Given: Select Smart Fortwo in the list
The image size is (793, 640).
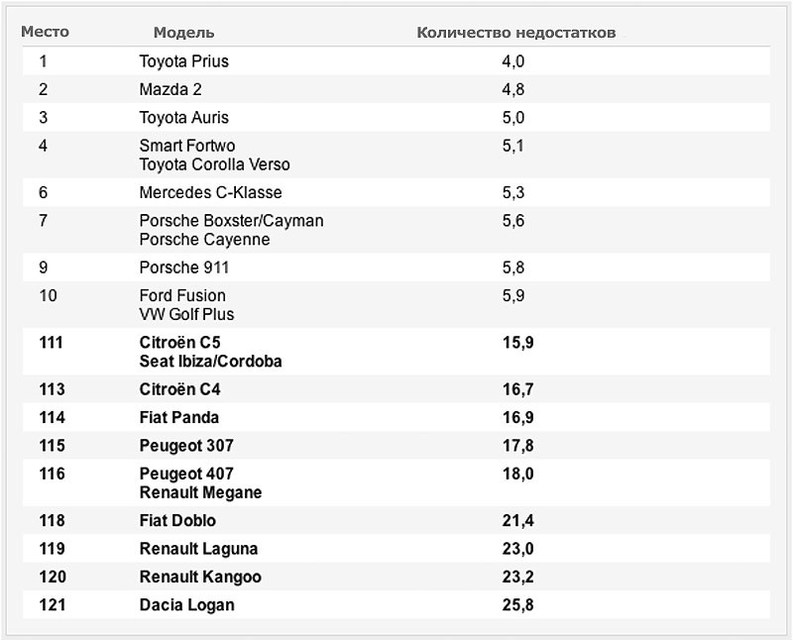Looking at the screenshot, I should click(x=187, y=146).
